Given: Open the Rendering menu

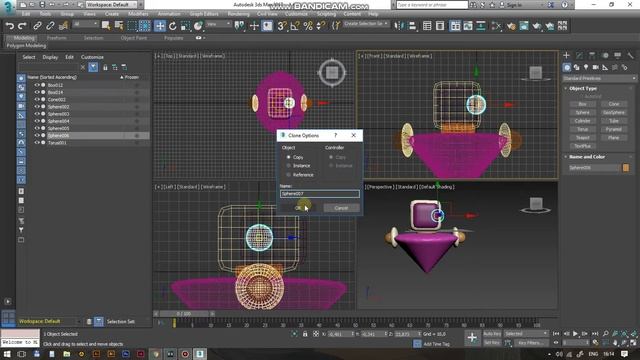Looking at the screenshot, I should [x=238, y=14].
